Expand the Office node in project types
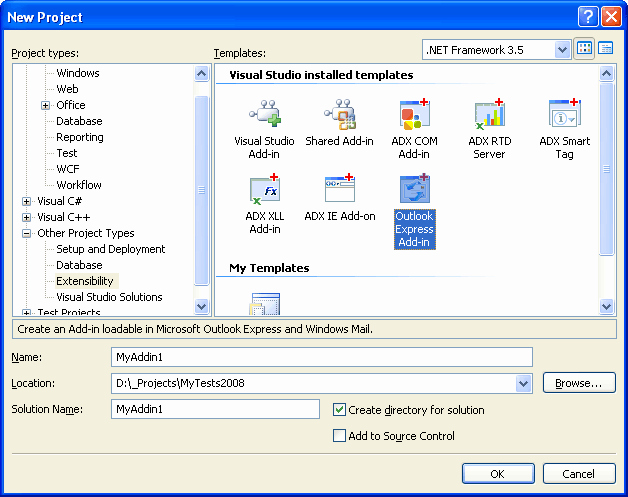This screenshot has width=628, height=497. (x=45, y=105)
